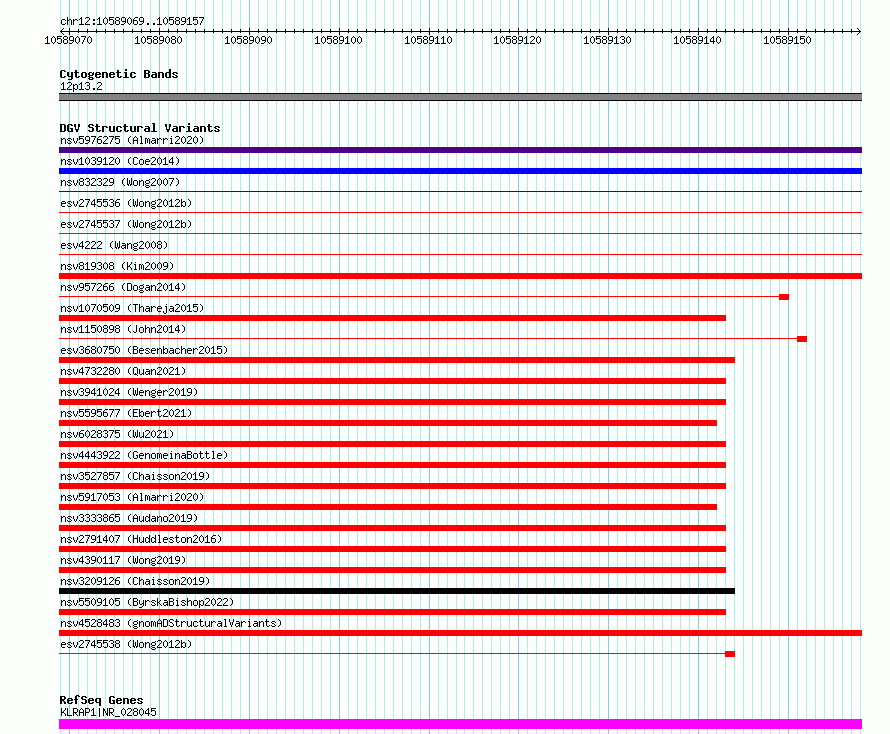Click the red nsv819308 variant bar

tap(460, 276)
